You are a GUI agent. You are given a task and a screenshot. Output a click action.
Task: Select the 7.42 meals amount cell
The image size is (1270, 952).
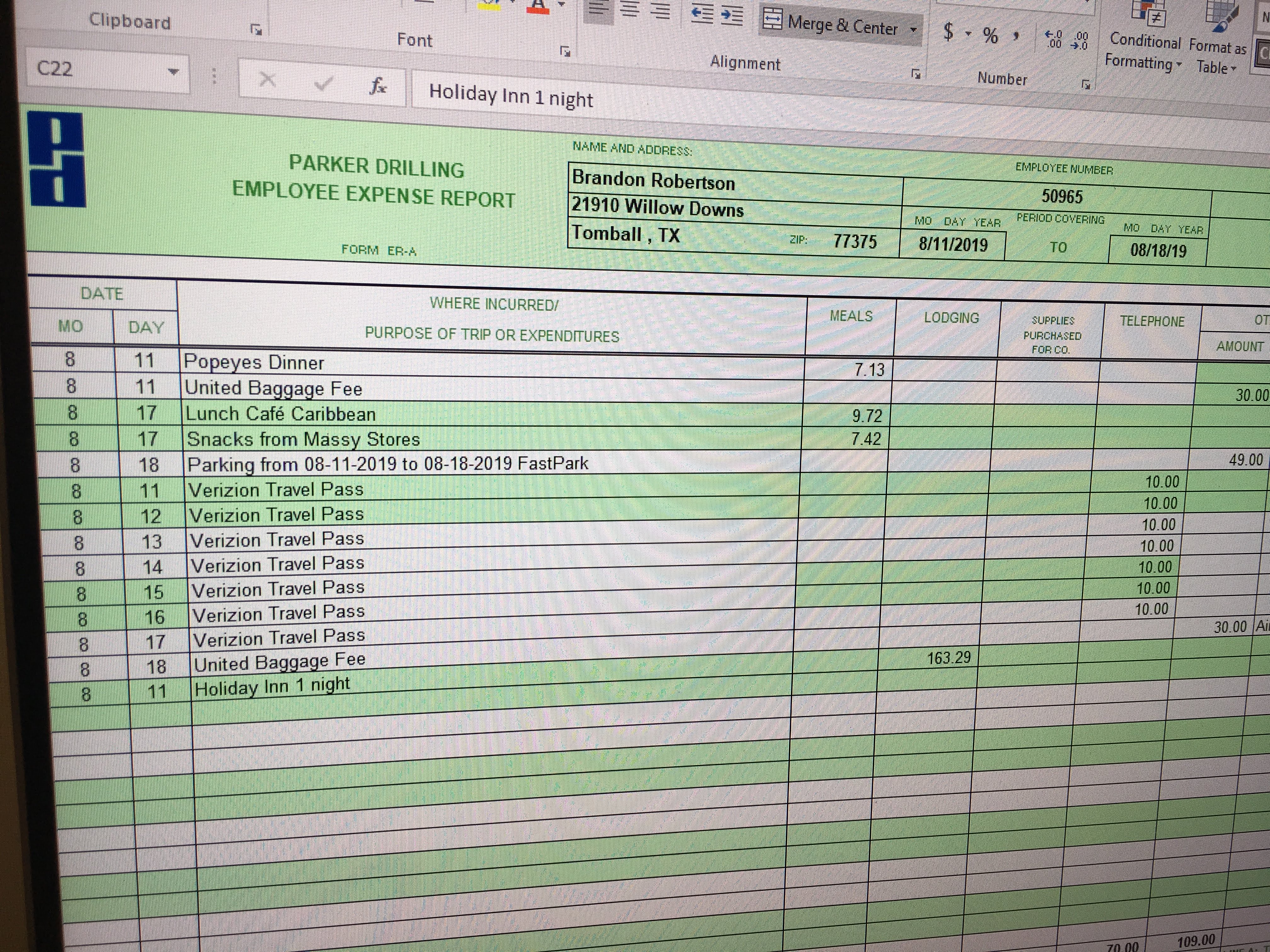pos(845,439)
